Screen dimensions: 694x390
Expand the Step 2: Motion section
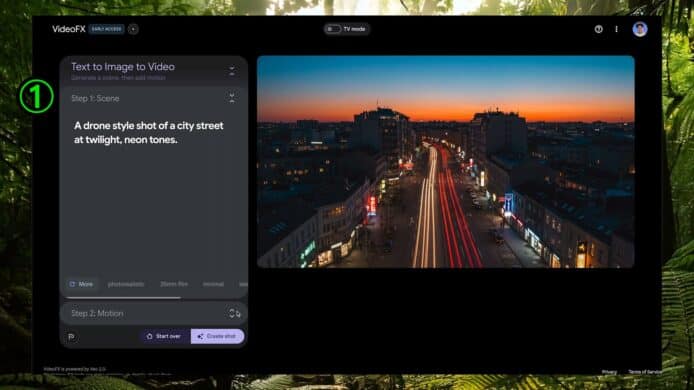point(235,313)
